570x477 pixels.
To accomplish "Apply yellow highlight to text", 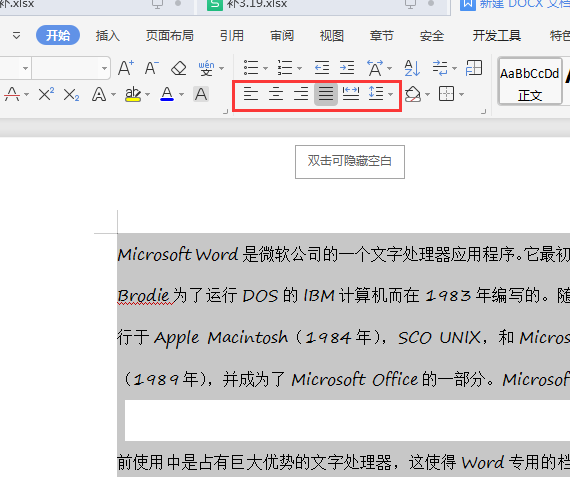I will pyautogui.click(x=133, y=95).
